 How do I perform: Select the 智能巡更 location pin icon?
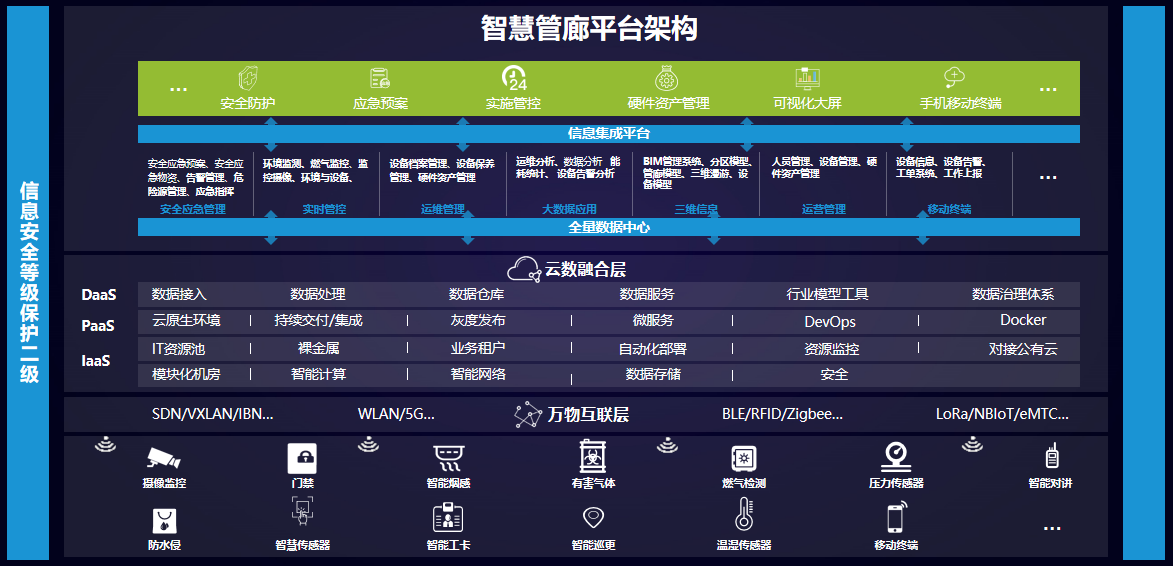(x=593, y=517)
